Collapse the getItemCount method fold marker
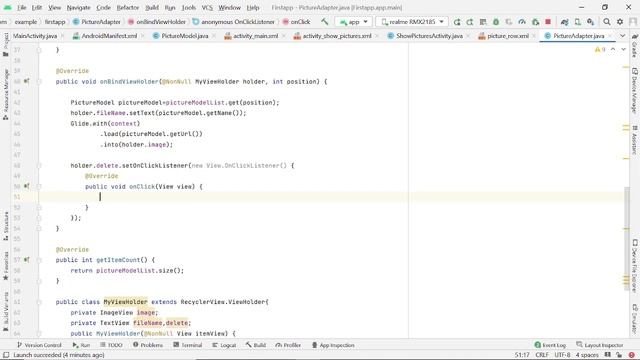The image size is (640, 360). click(39, 260)
